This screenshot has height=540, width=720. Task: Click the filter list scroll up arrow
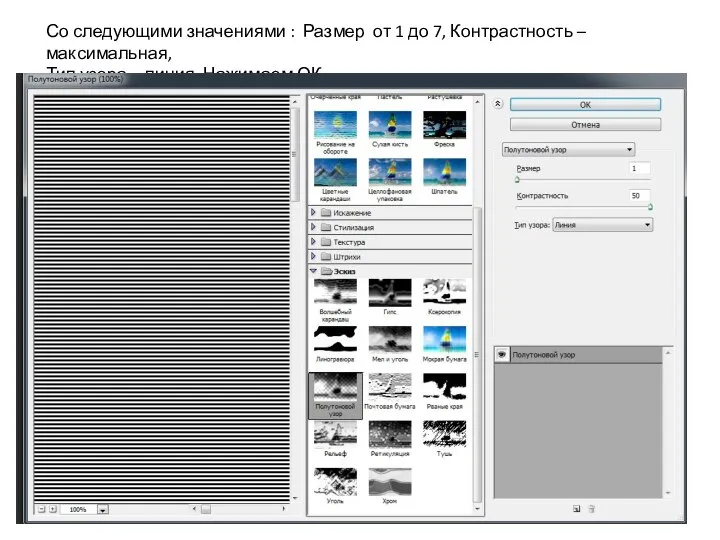click(x=478, y=101)
